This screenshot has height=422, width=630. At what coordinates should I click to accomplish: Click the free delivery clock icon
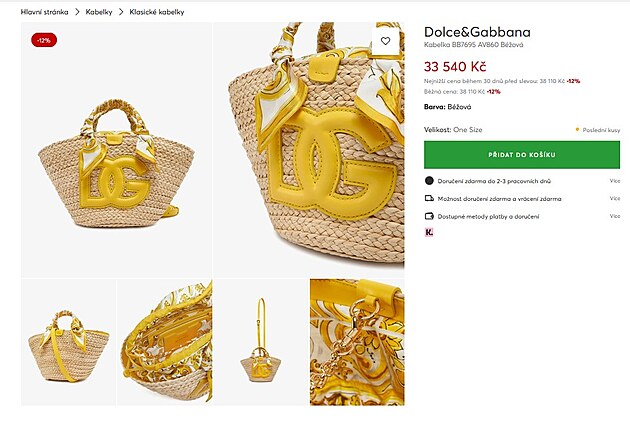tap(429, 181)
